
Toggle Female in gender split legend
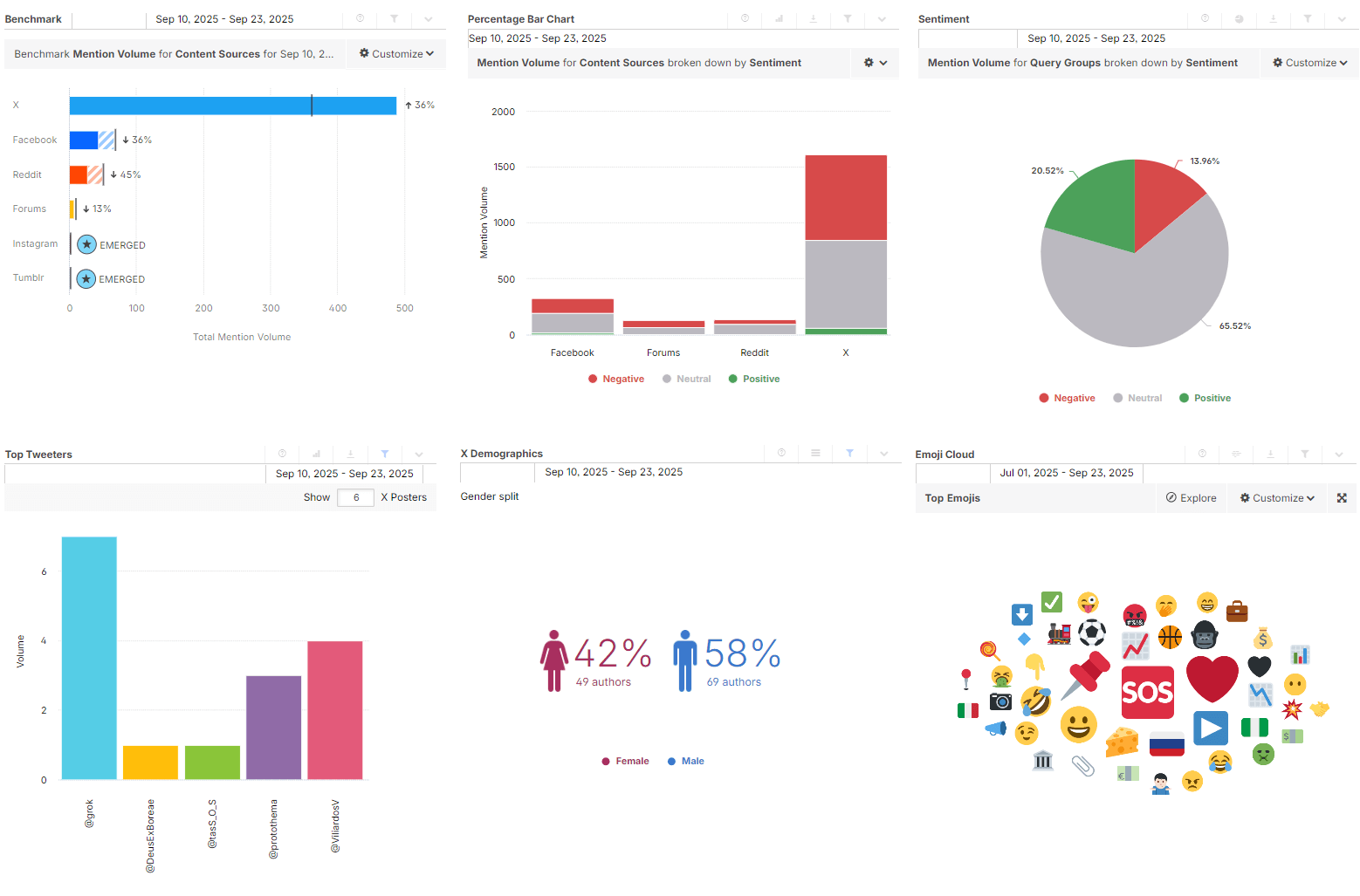tap(625, 761)
